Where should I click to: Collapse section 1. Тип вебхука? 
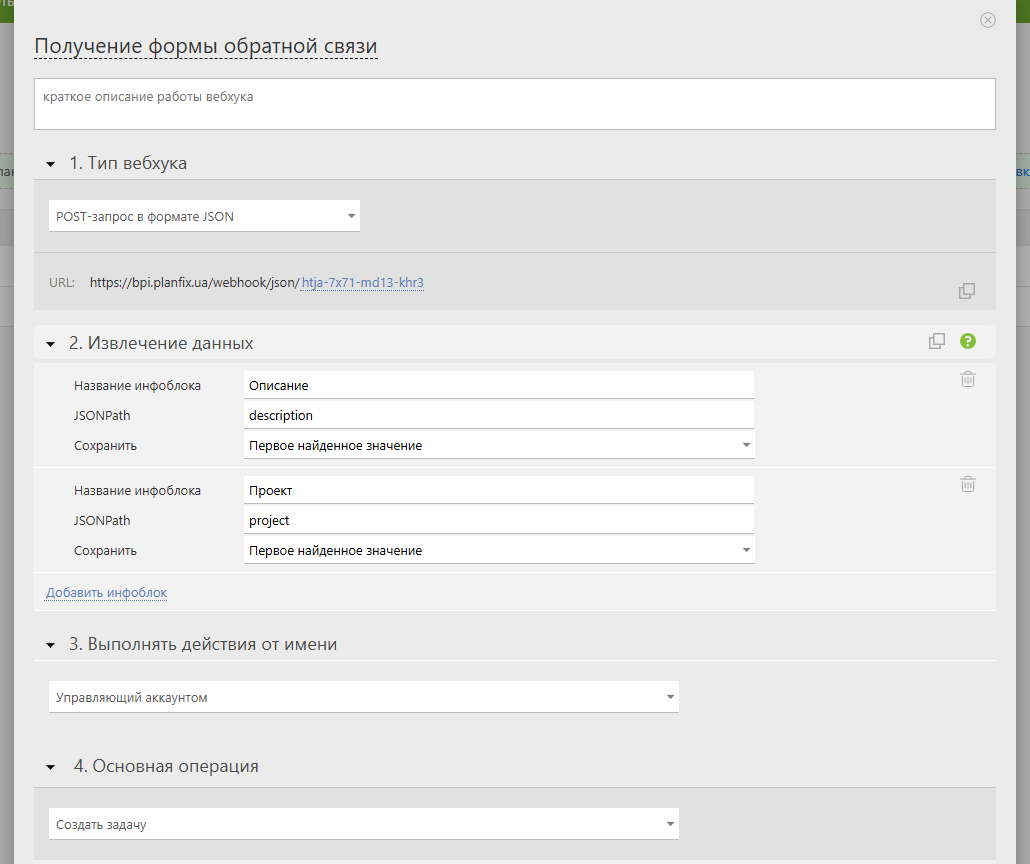tap(51, 164)
